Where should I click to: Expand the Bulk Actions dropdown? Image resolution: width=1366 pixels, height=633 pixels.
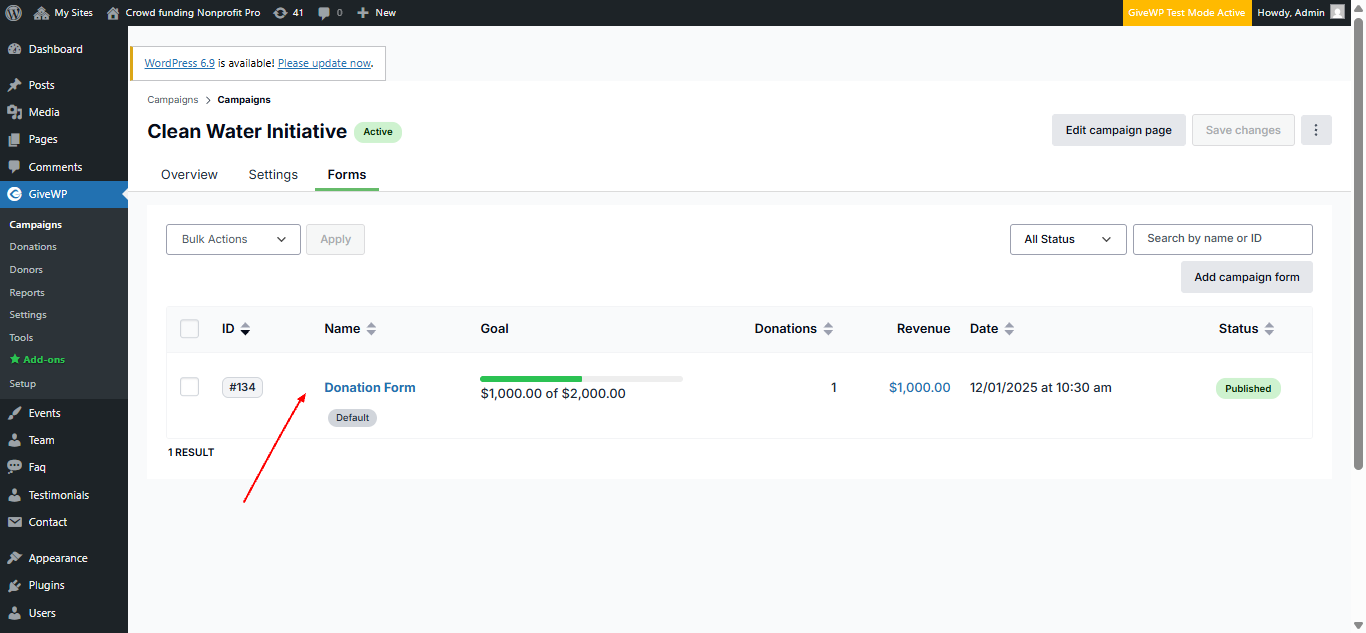pyautogui.click(x=233, y=239)
